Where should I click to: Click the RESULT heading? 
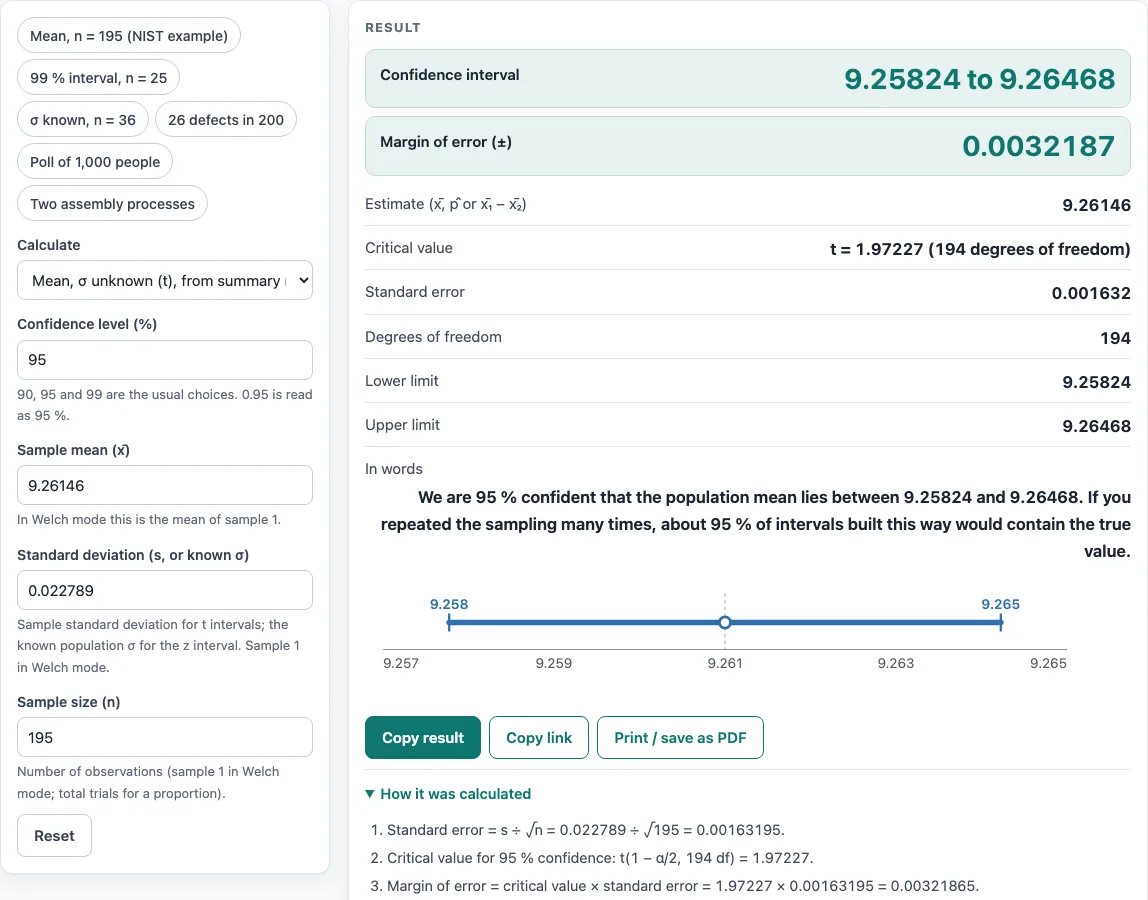[x=393, y=28]
